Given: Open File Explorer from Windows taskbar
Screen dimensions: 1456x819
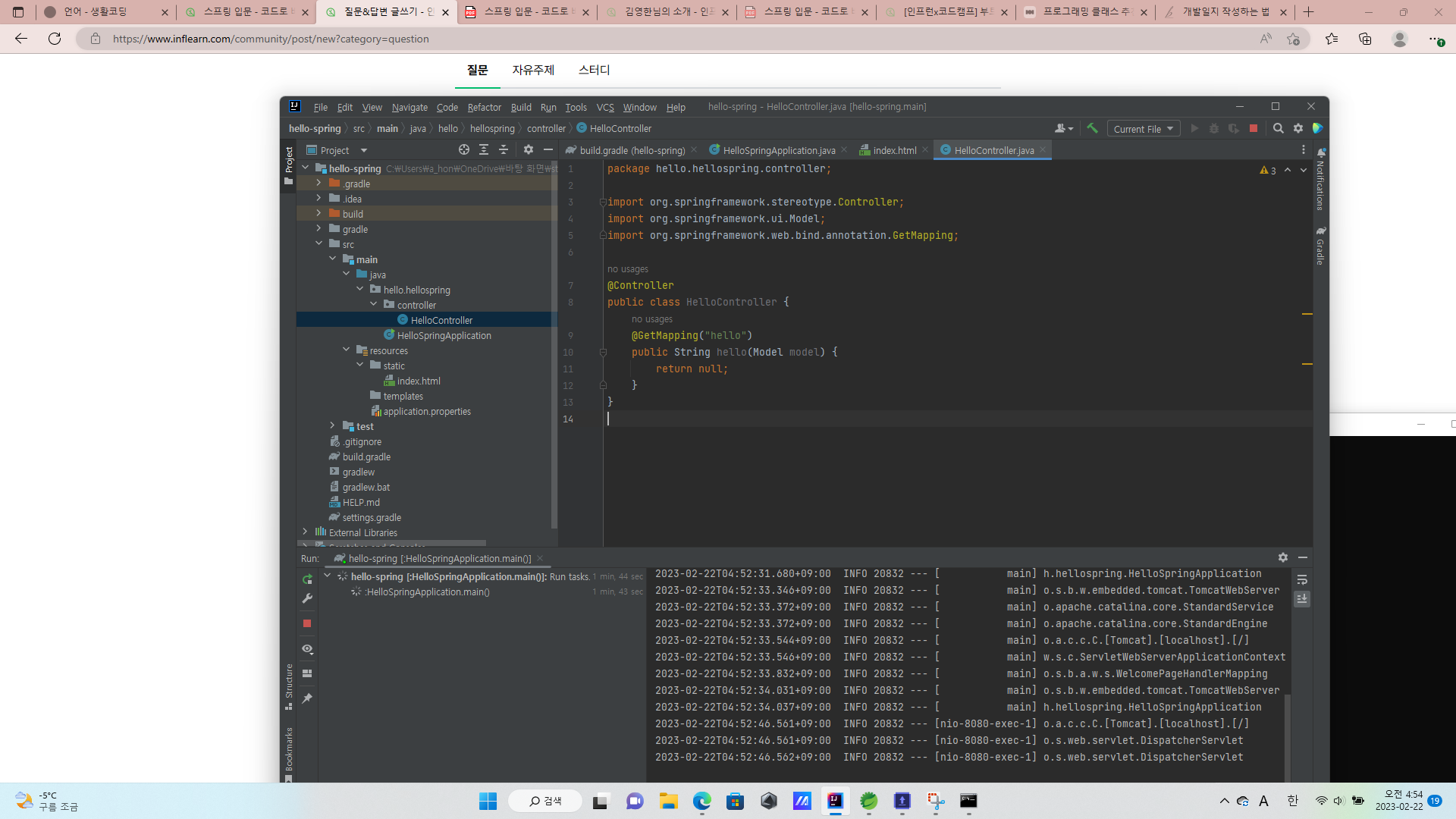Looking at the screenshot, I should (x=668, y=801).
